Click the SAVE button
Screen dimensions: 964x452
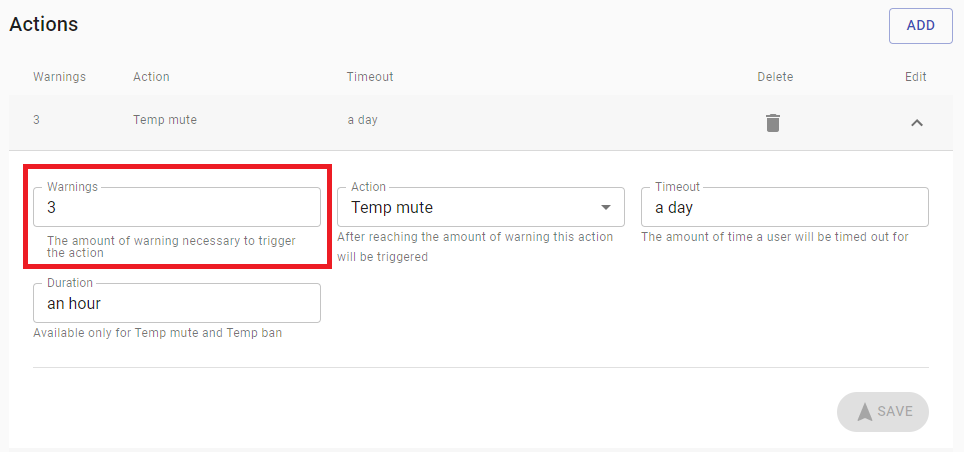[882, 411]
